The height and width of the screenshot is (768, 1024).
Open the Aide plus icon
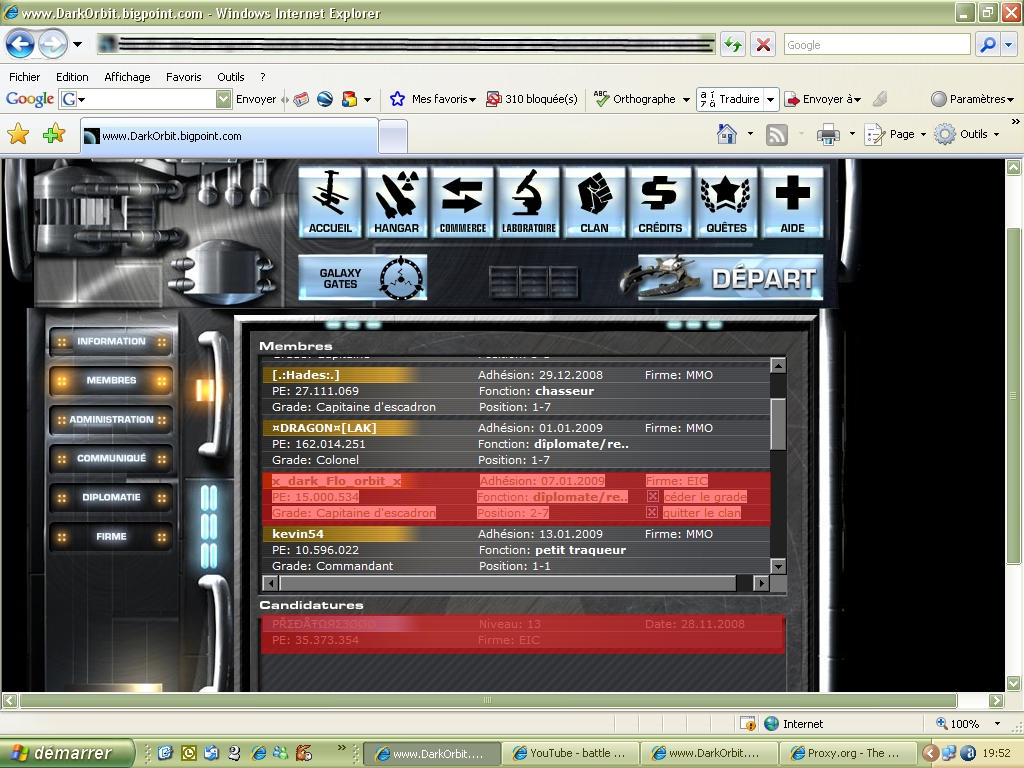point(792,201)
